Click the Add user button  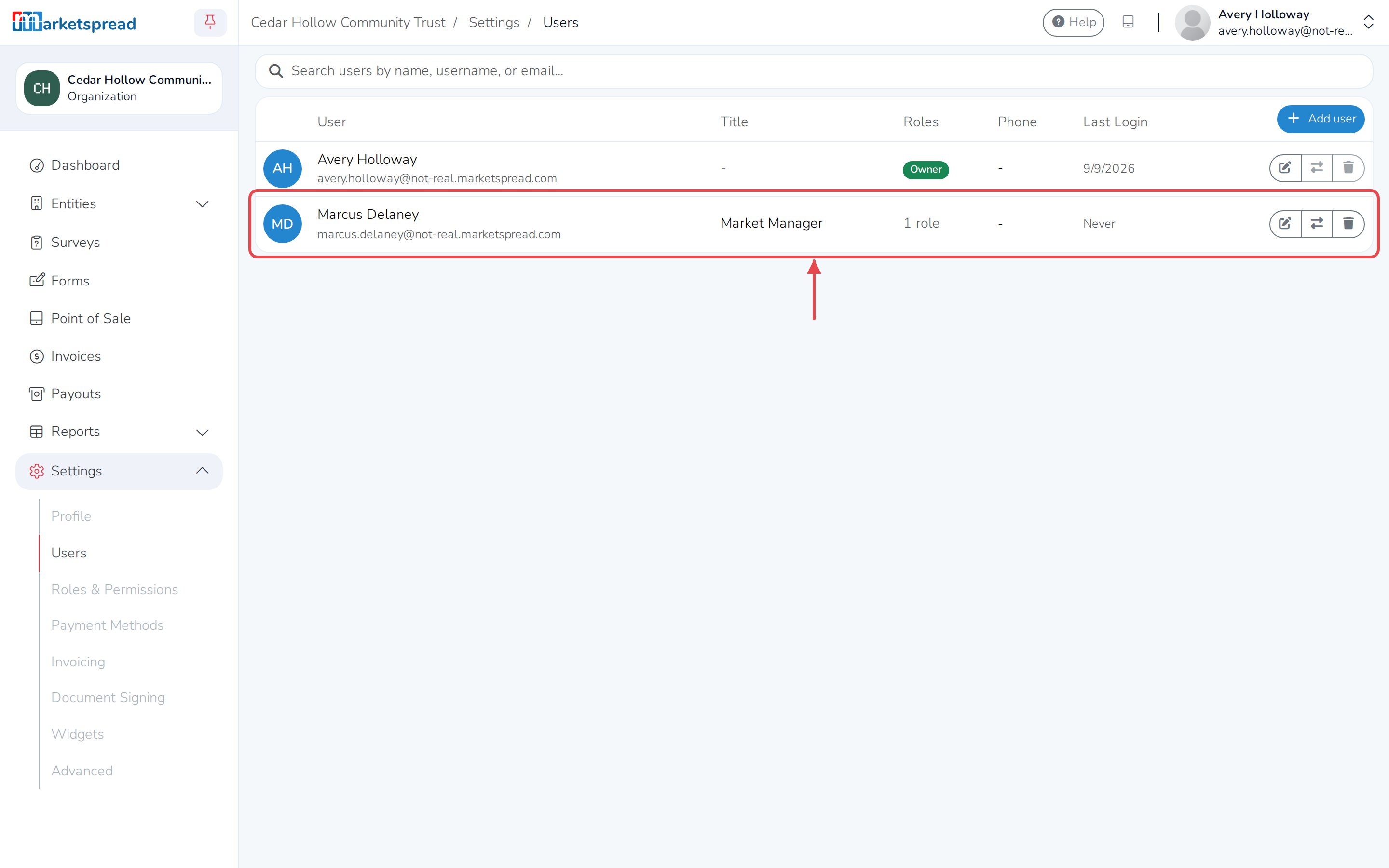pyautogui.click(x=1321, y=119)
